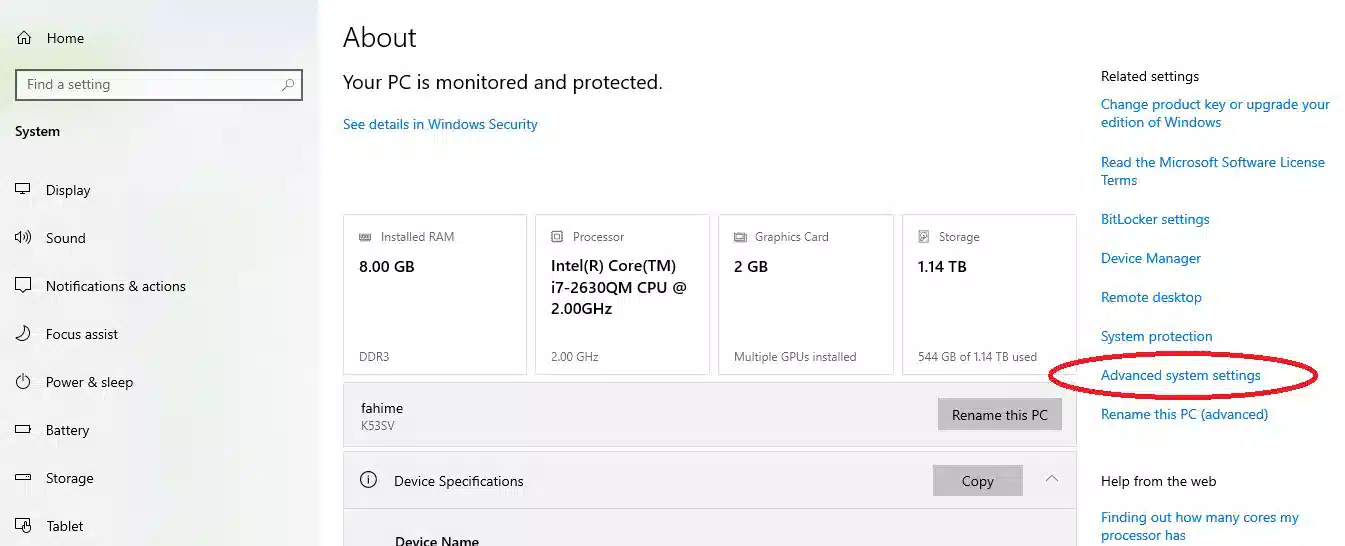Click the Device Specifications info icon
Screen dimensions: 1345x546
pyautogui.click(x=368, y=480)
